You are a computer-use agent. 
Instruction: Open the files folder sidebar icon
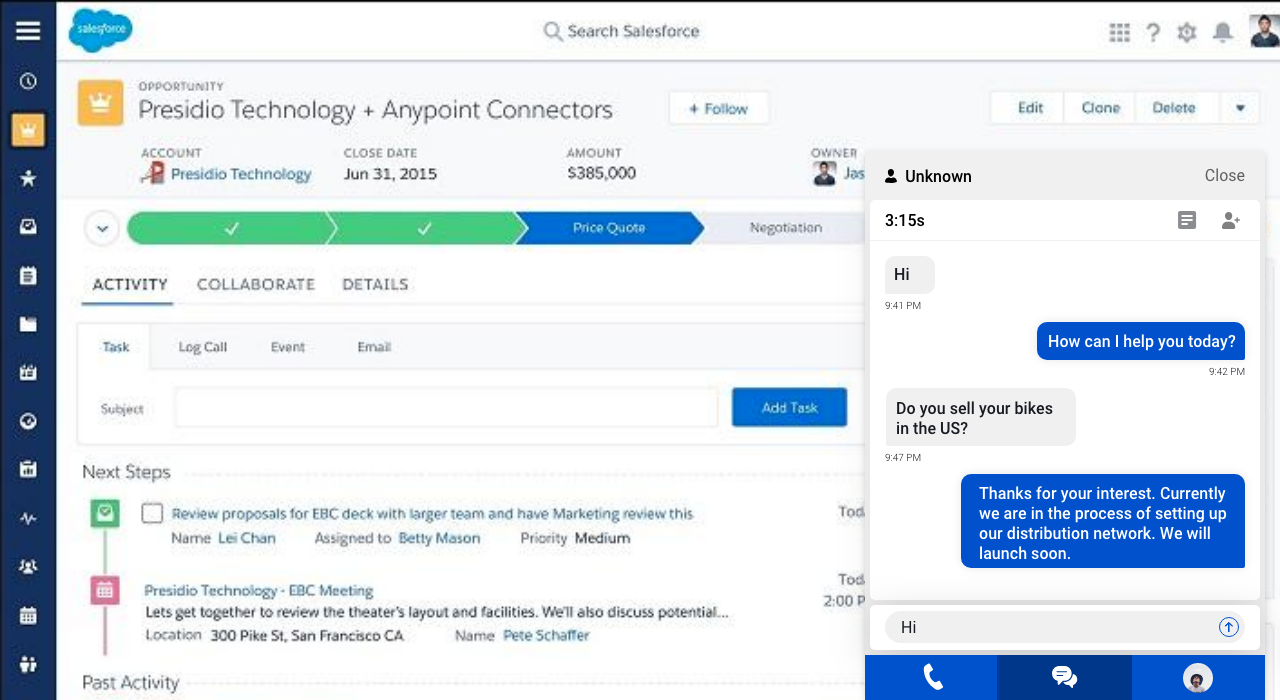28,324
